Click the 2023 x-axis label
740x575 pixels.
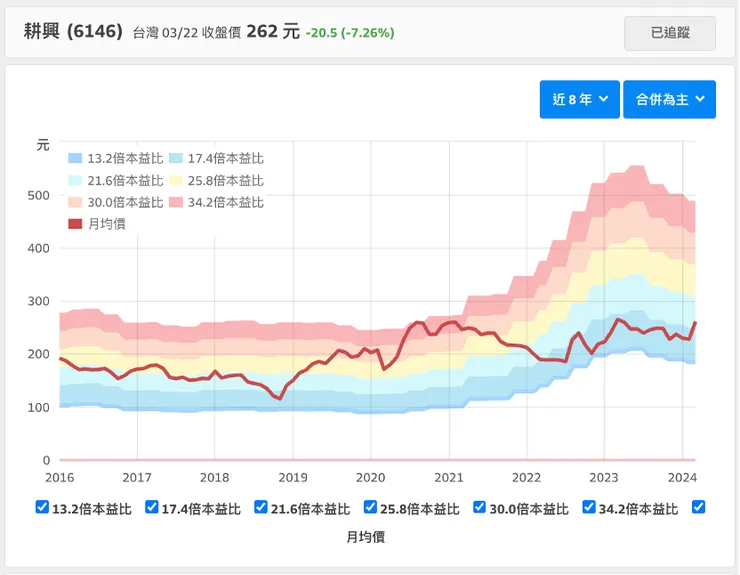(604, 478)
